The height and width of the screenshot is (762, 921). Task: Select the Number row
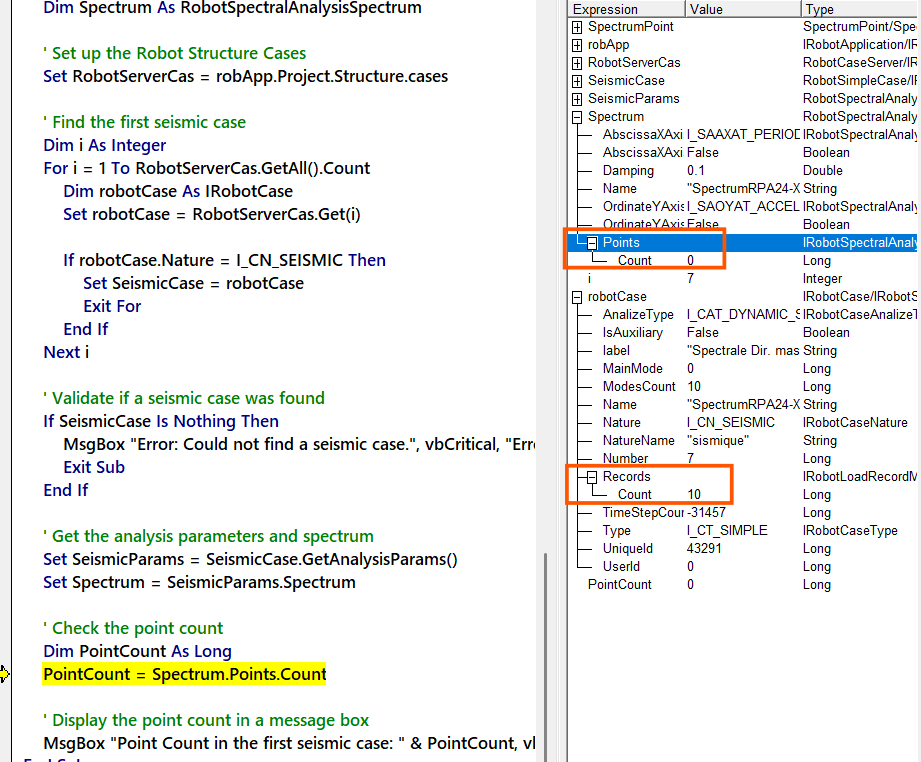coord(742,459)
